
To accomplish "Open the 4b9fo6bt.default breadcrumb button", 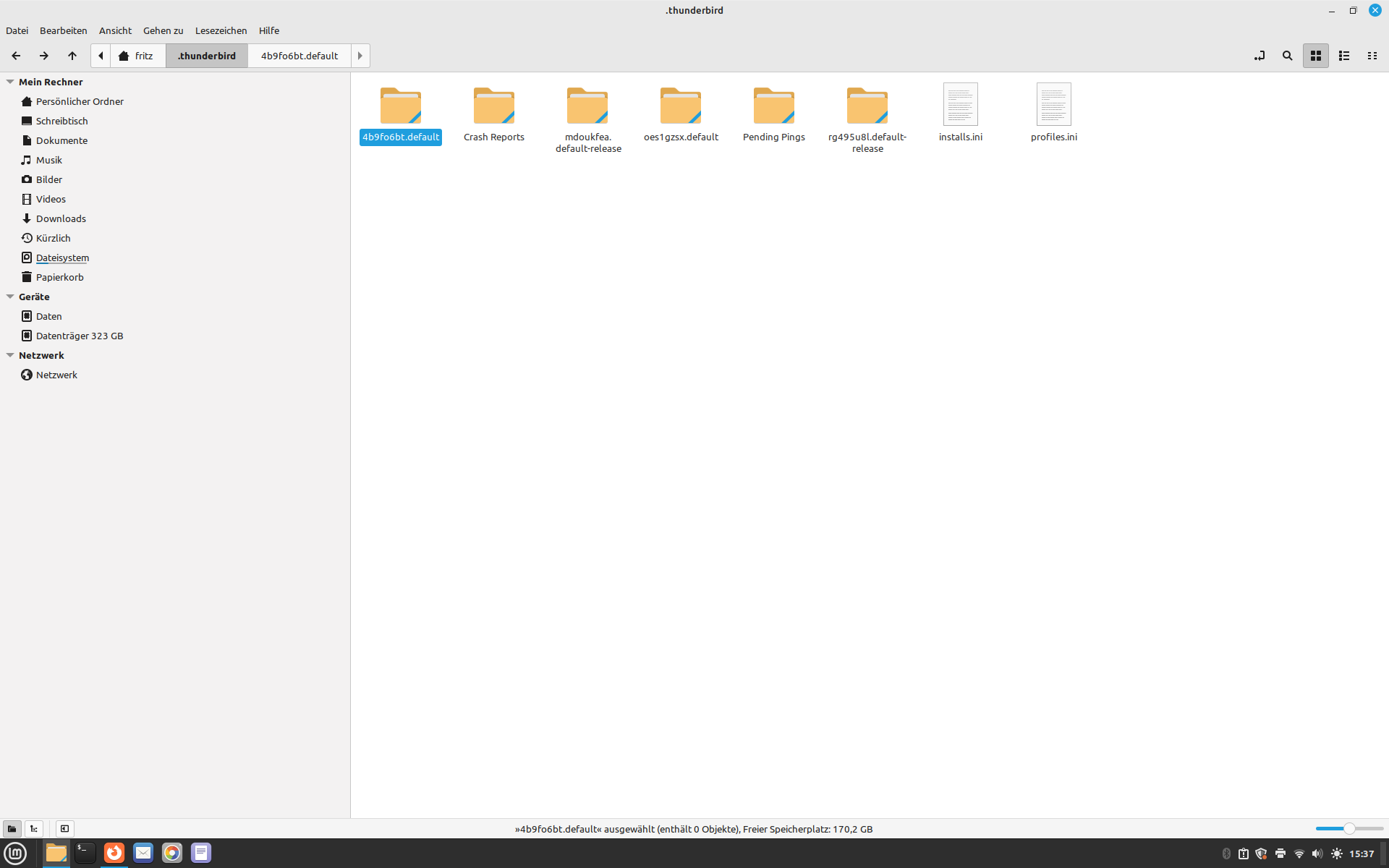I will [299, 56].
